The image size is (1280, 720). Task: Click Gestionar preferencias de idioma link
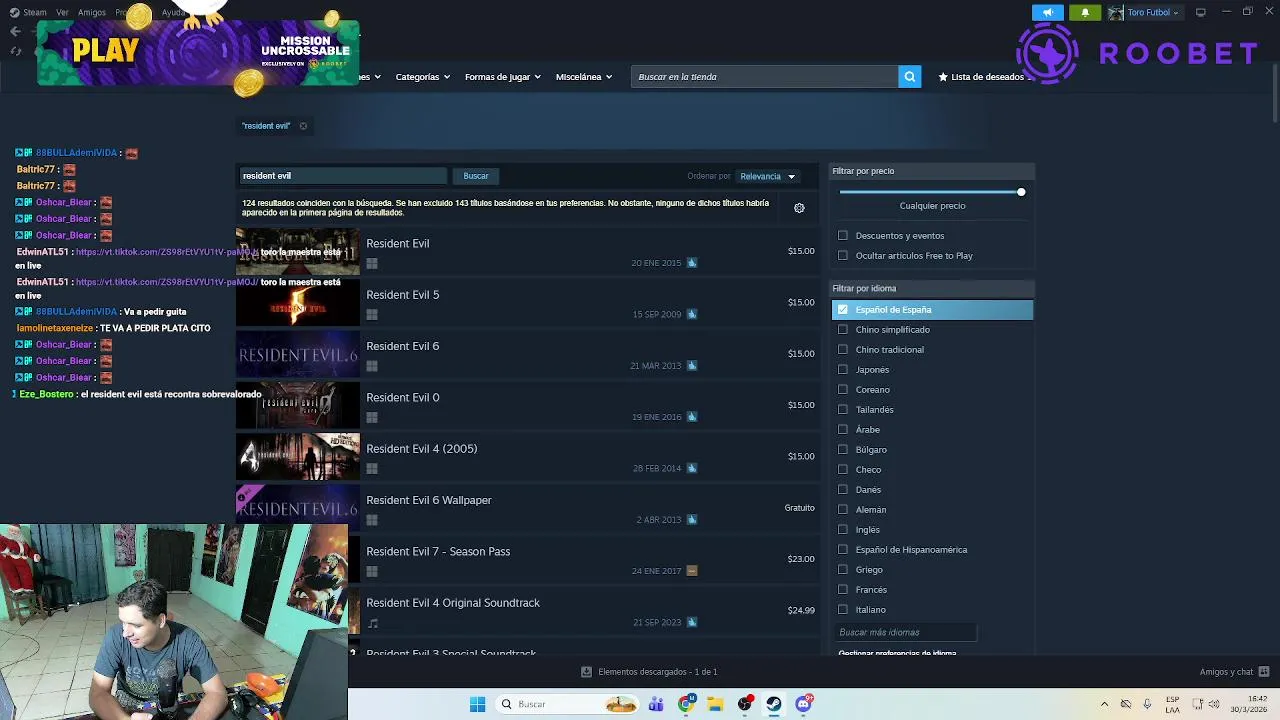[x=897, y=653]
